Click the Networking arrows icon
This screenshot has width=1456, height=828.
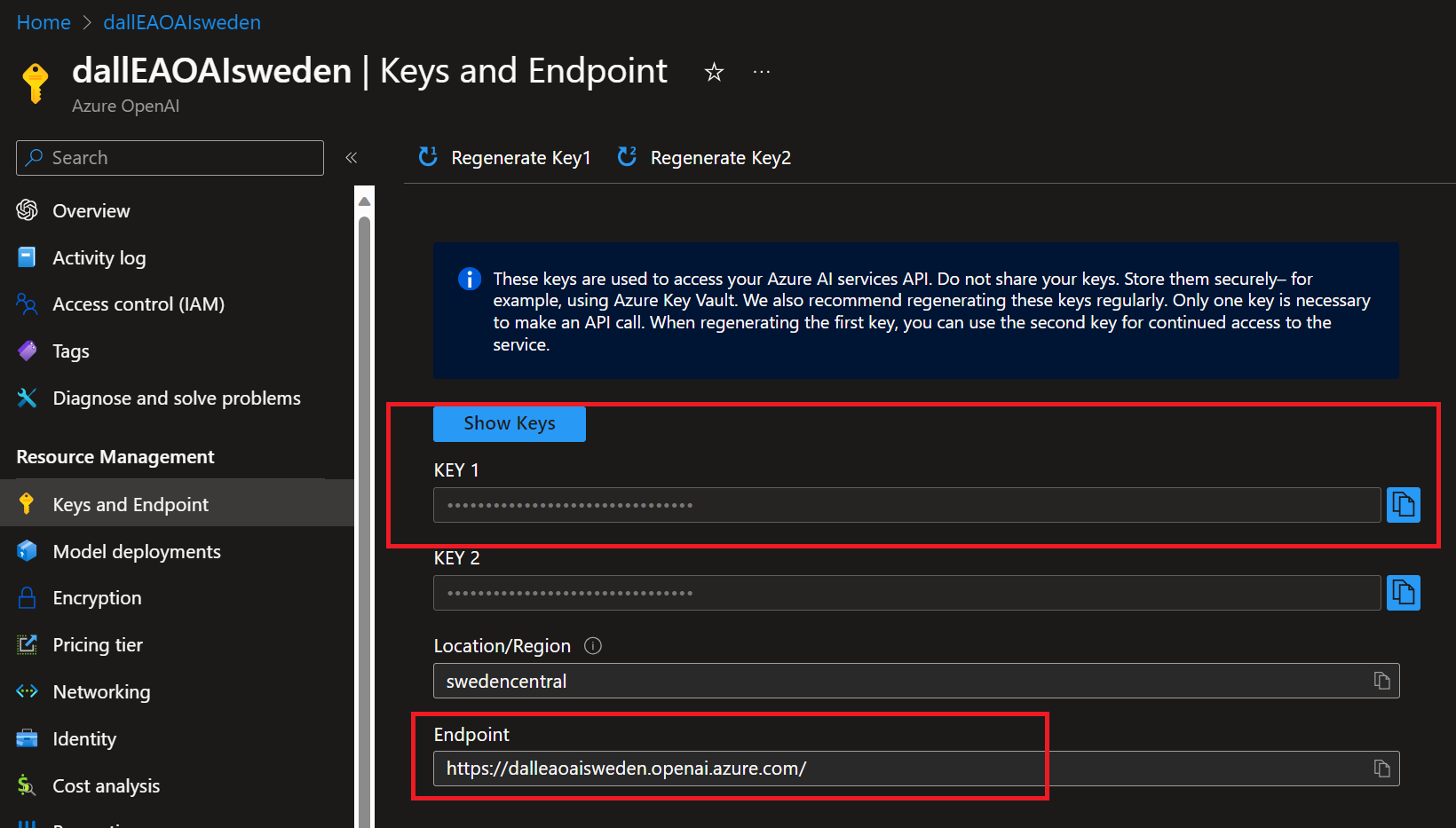[27, 690]
